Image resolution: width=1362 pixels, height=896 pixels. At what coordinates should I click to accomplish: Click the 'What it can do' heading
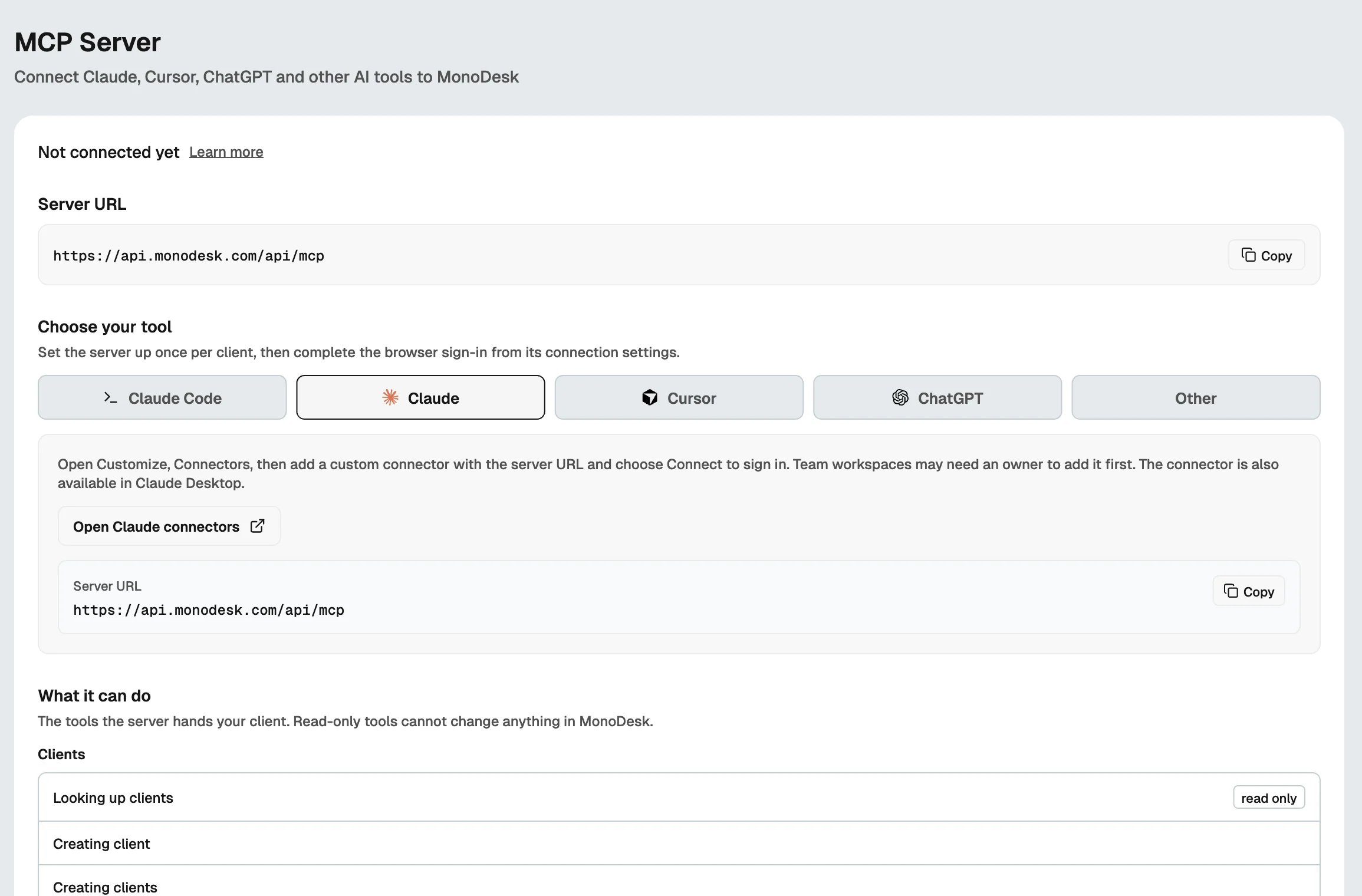click(94, 696)
